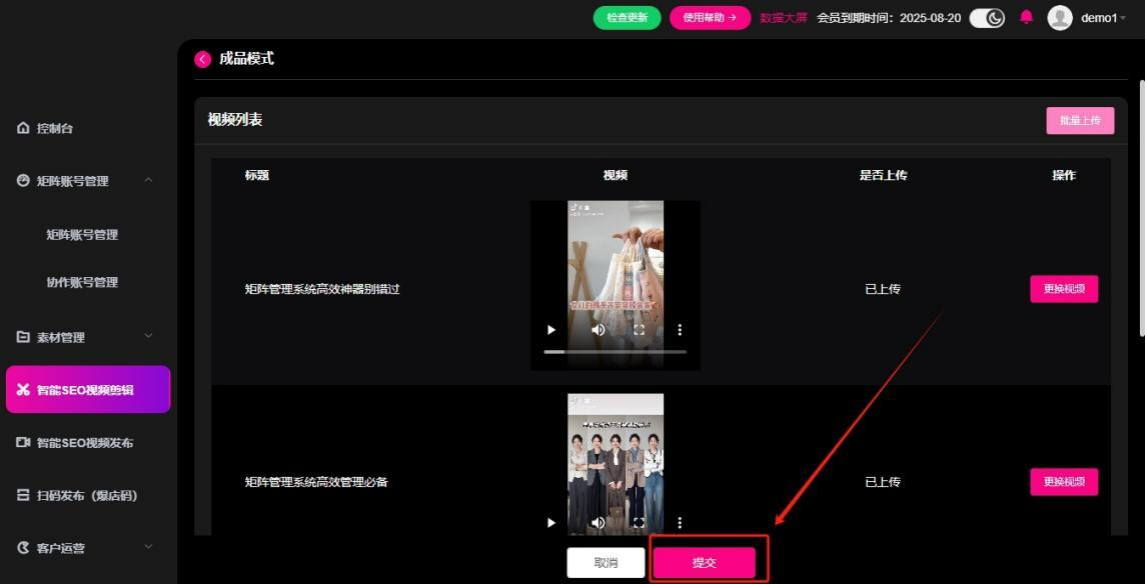Viewport: 1145px width, 584px height.
Task: Click the pink back arrow beside 成品模式
Action: tap(203, 59)
